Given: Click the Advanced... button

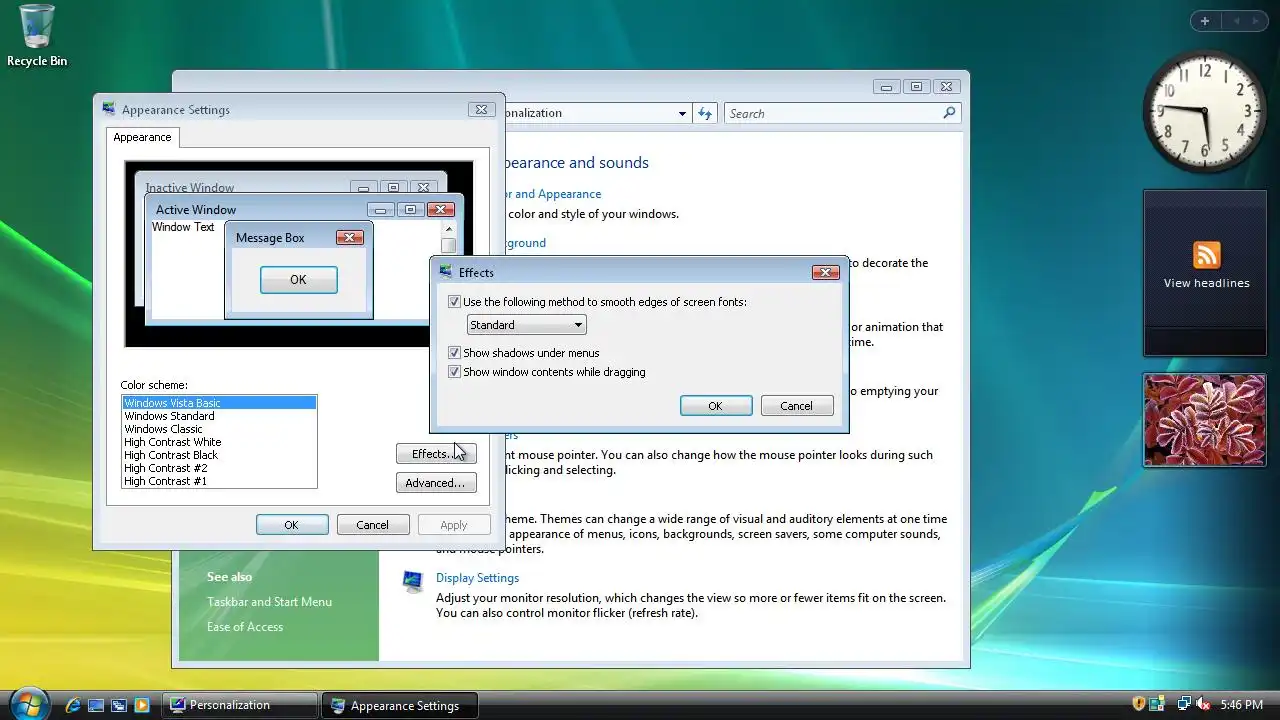Looking at the screenshot, I should [x=436, y=483].
